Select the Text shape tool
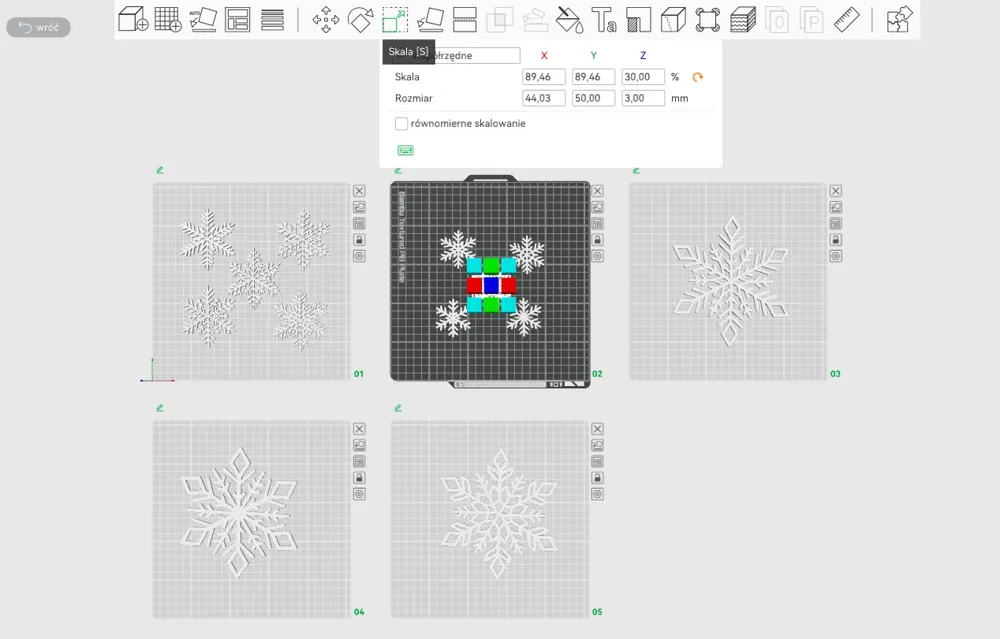This screenshot has height=639, width=1000. click(603, 19)
